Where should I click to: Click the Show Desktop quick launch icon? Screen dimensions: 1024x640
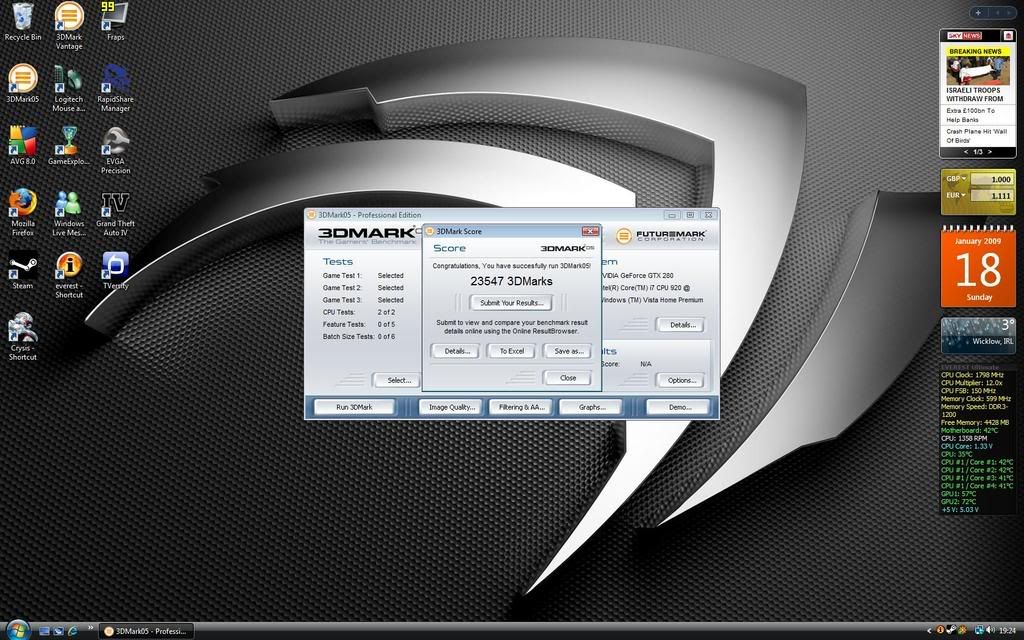[x=44, y=631]
